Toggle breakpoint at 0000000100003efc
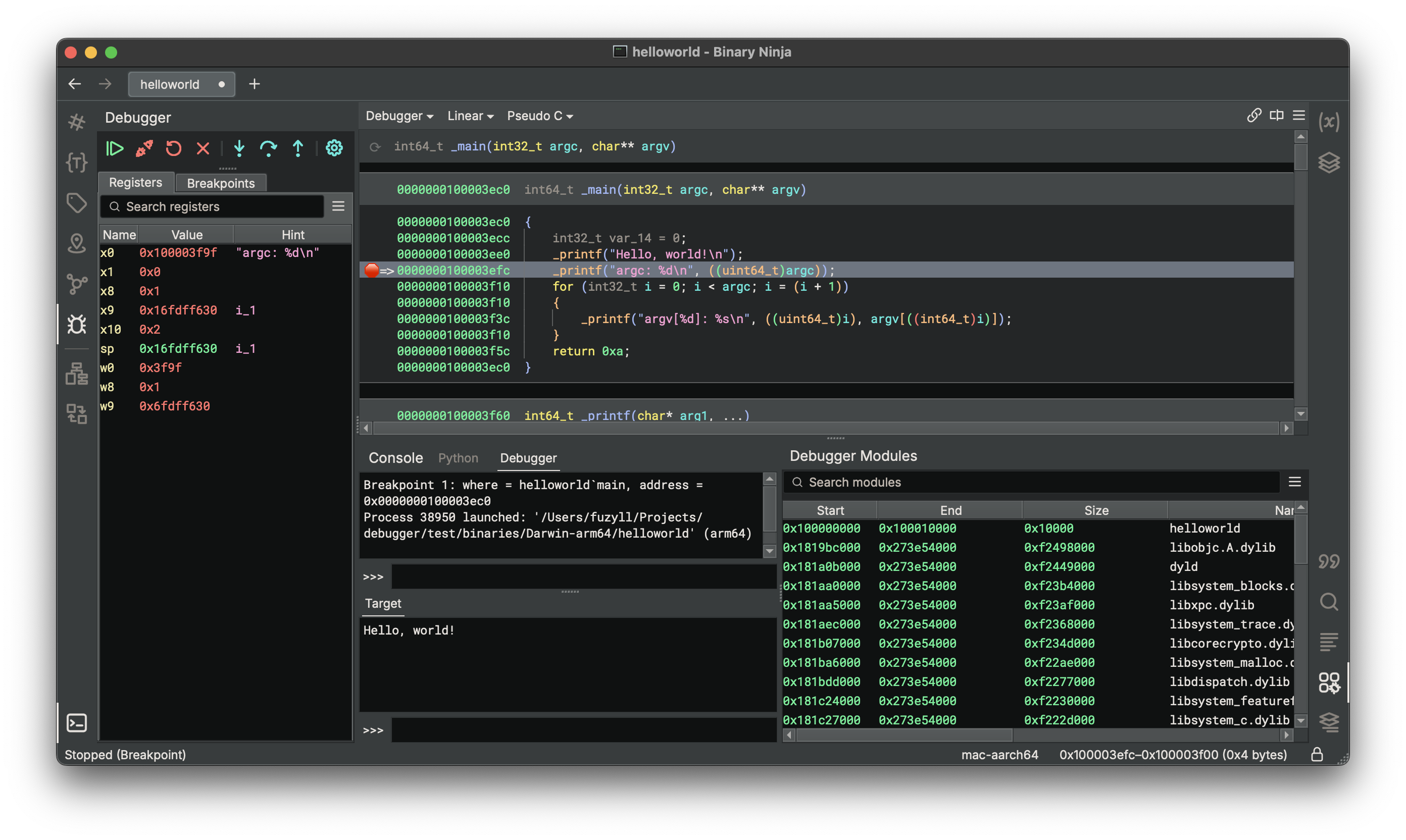The image size is (1406, 840). [x=372, y=271]
